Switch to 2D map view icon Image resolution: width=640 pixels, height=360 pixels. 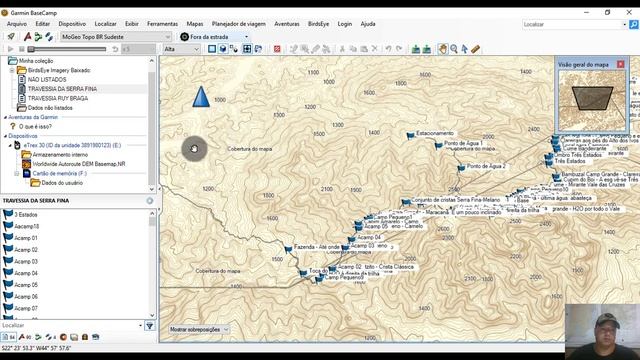point(212,49)
